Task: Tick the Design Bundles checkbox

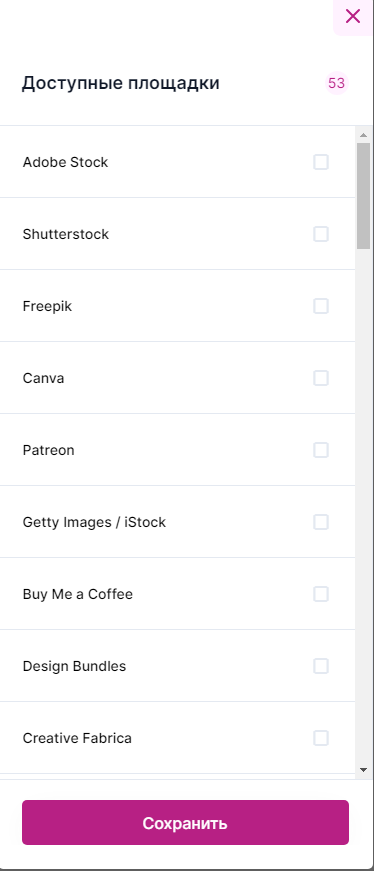Action: click(x=321, y=665)
